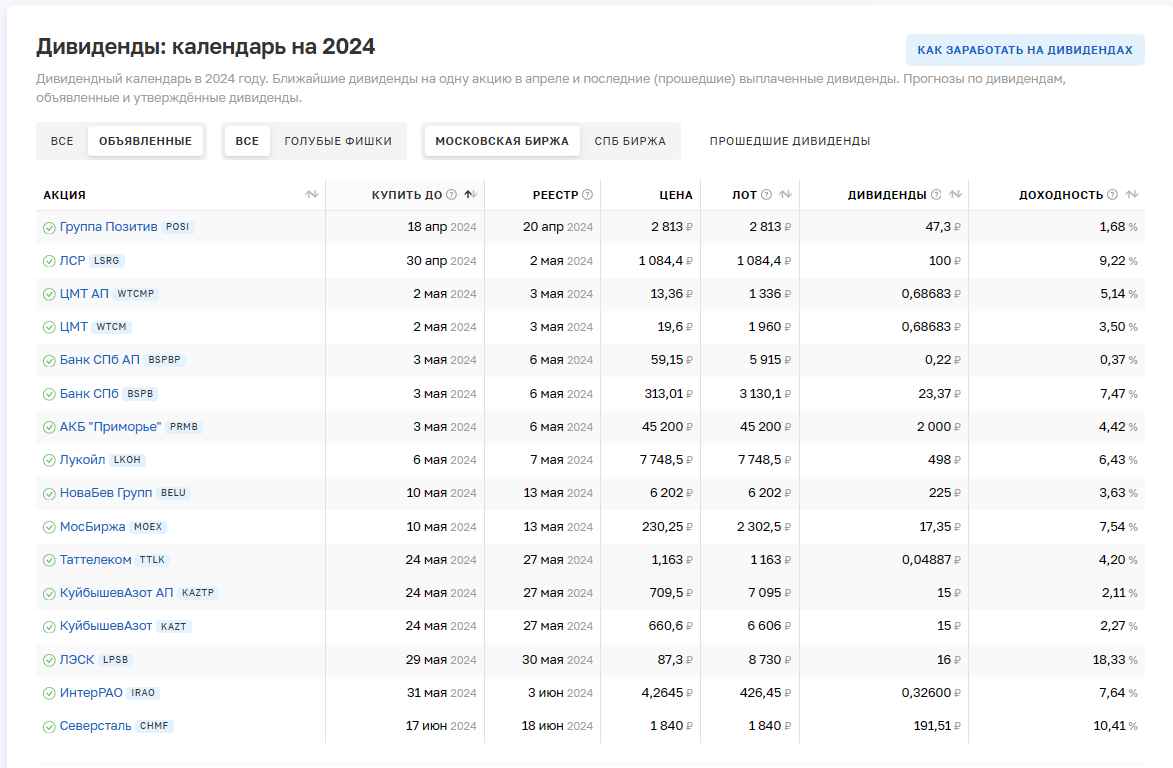This screenshot has width=1173, height=768.
Task: Click green check icon for Лукойл
Action: tap(49, 460)
